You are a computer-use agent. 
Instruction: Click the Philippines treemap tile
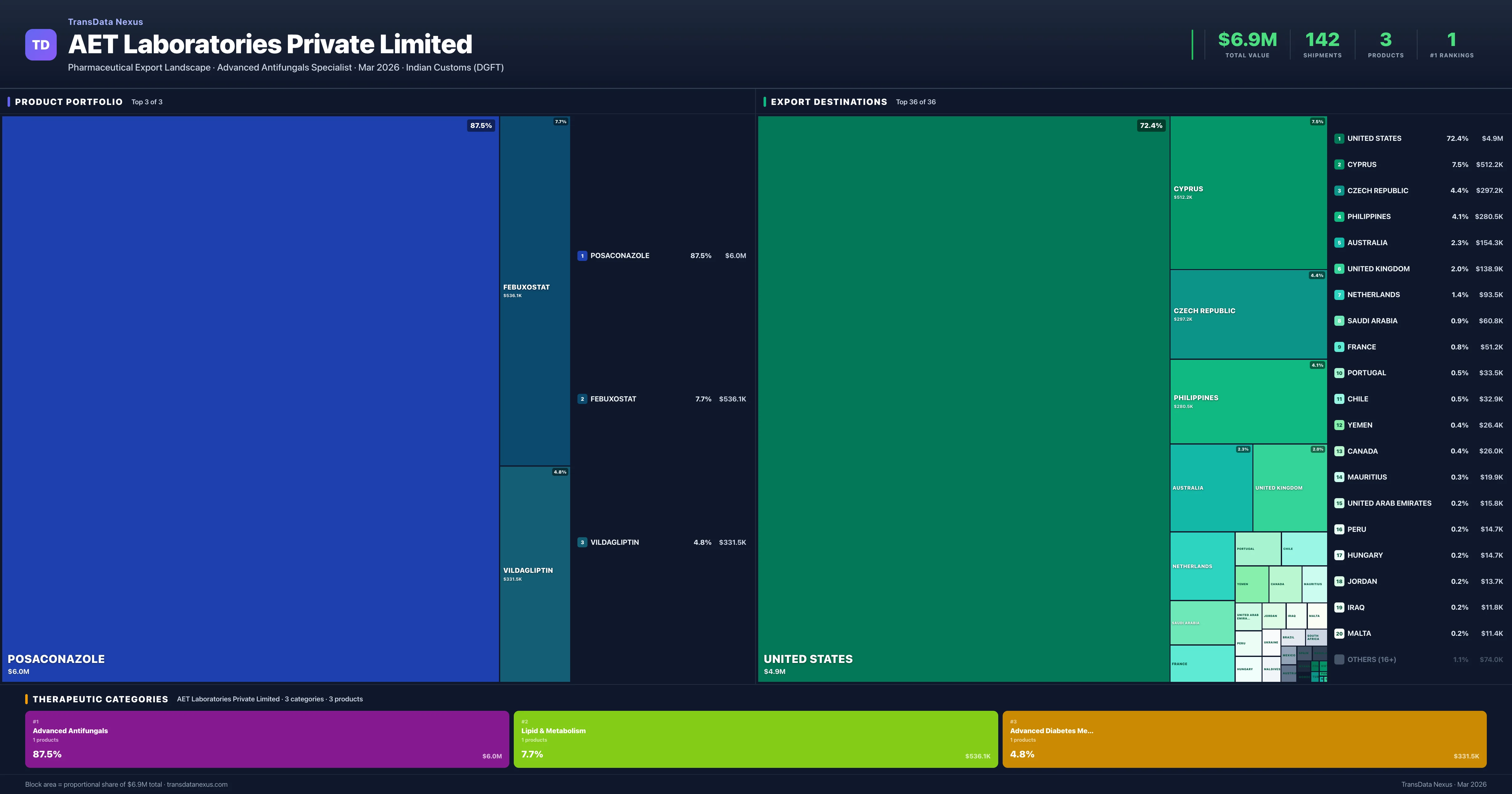(x=1248, y=401)
